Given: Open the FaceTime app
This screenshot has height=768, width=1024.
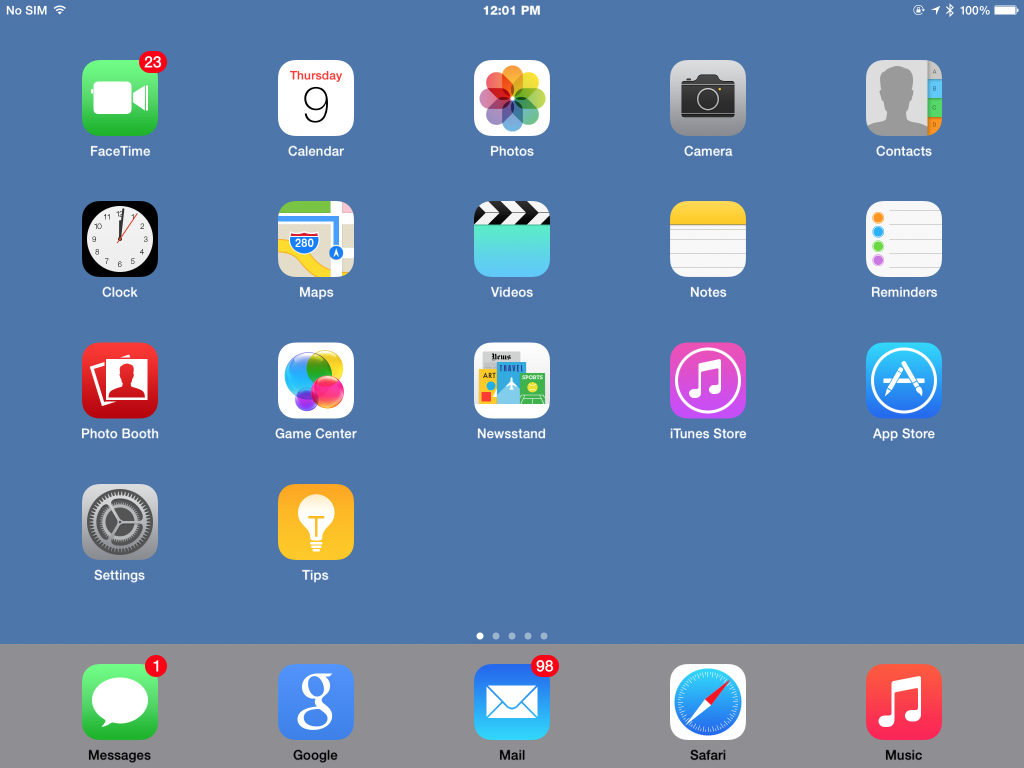Looking at the screenshot, I should [x=120, y=98].
